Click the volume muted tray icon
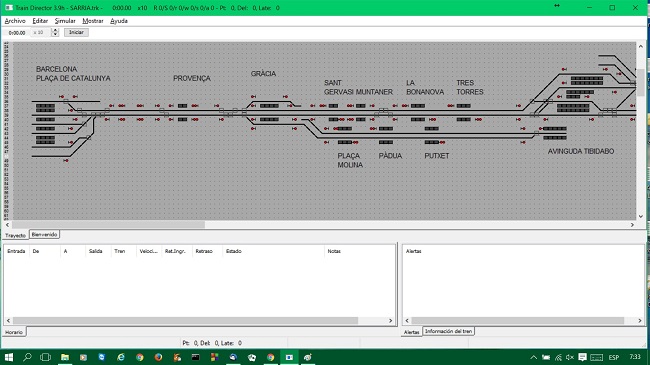650x365 pixels. pyautogui.click(x=570, y=357)
